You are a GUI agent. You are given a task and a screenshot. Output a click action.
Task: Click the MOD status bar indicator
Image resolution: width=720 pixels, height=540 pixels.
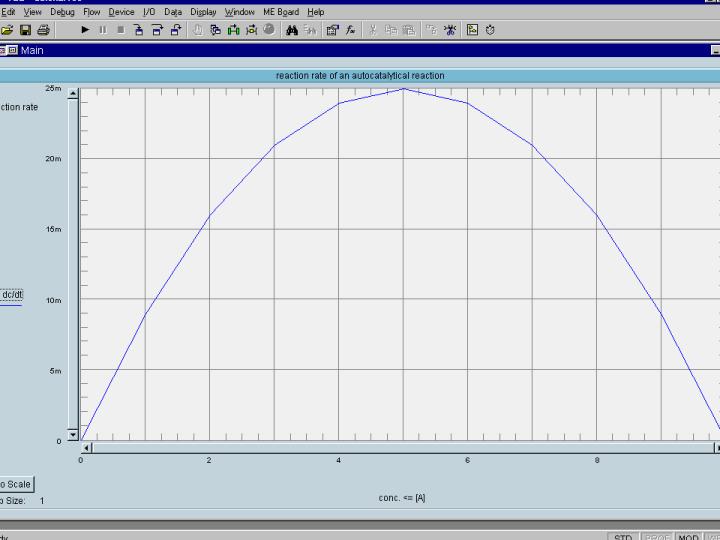tap(688, 537)
